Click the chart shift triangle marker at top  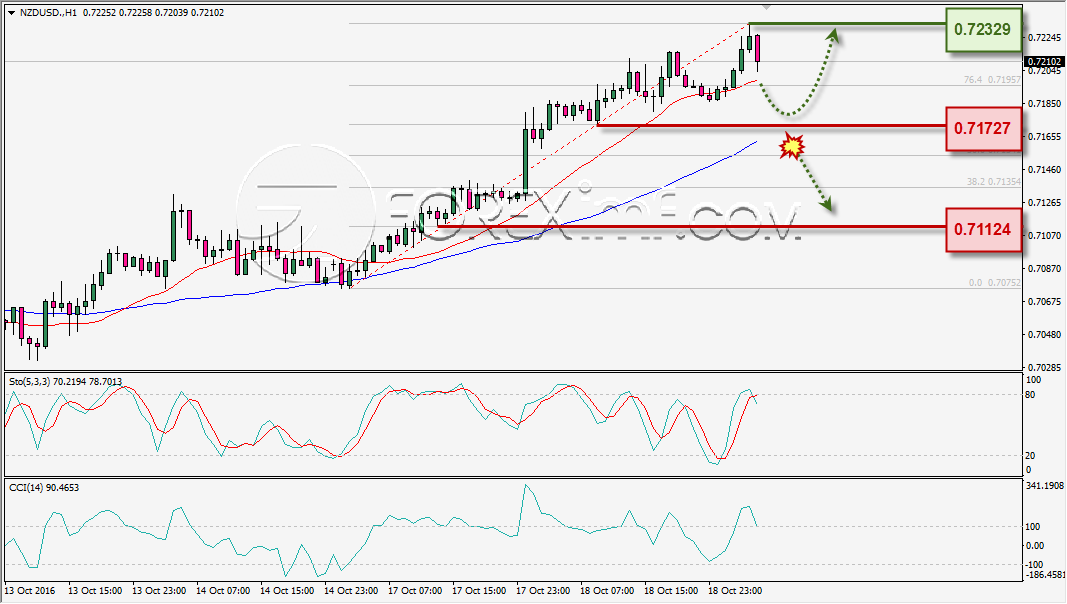[766, 7]
